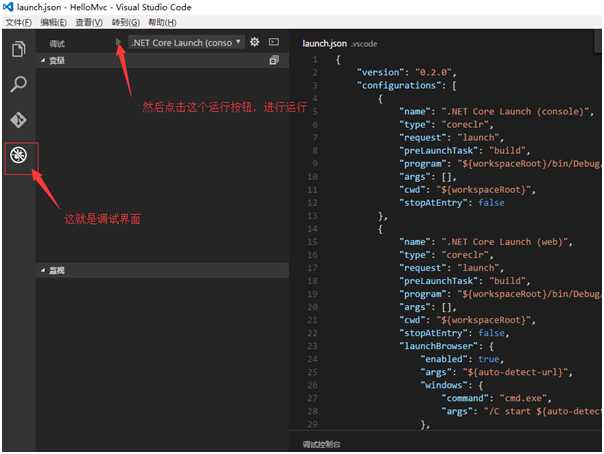This screenshot has height=454, width=604.
Task: Open the 查看(V) menu
Action: click(x=89, y=22)
